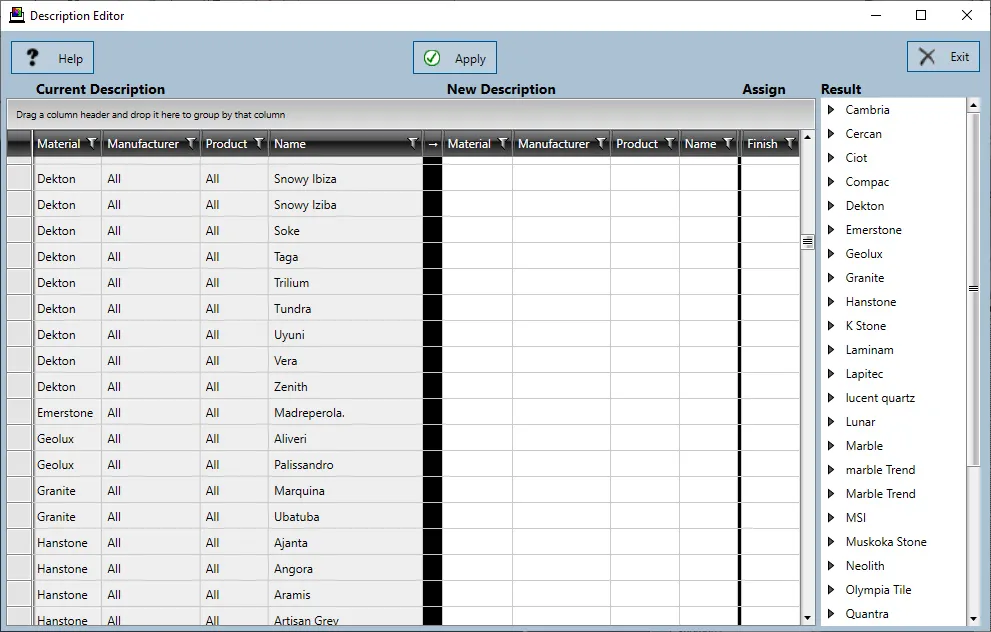The width and height of the screenshot is (991, 632).
Task: Select lucent quartz in Result tree
Action: coord(880,398)
